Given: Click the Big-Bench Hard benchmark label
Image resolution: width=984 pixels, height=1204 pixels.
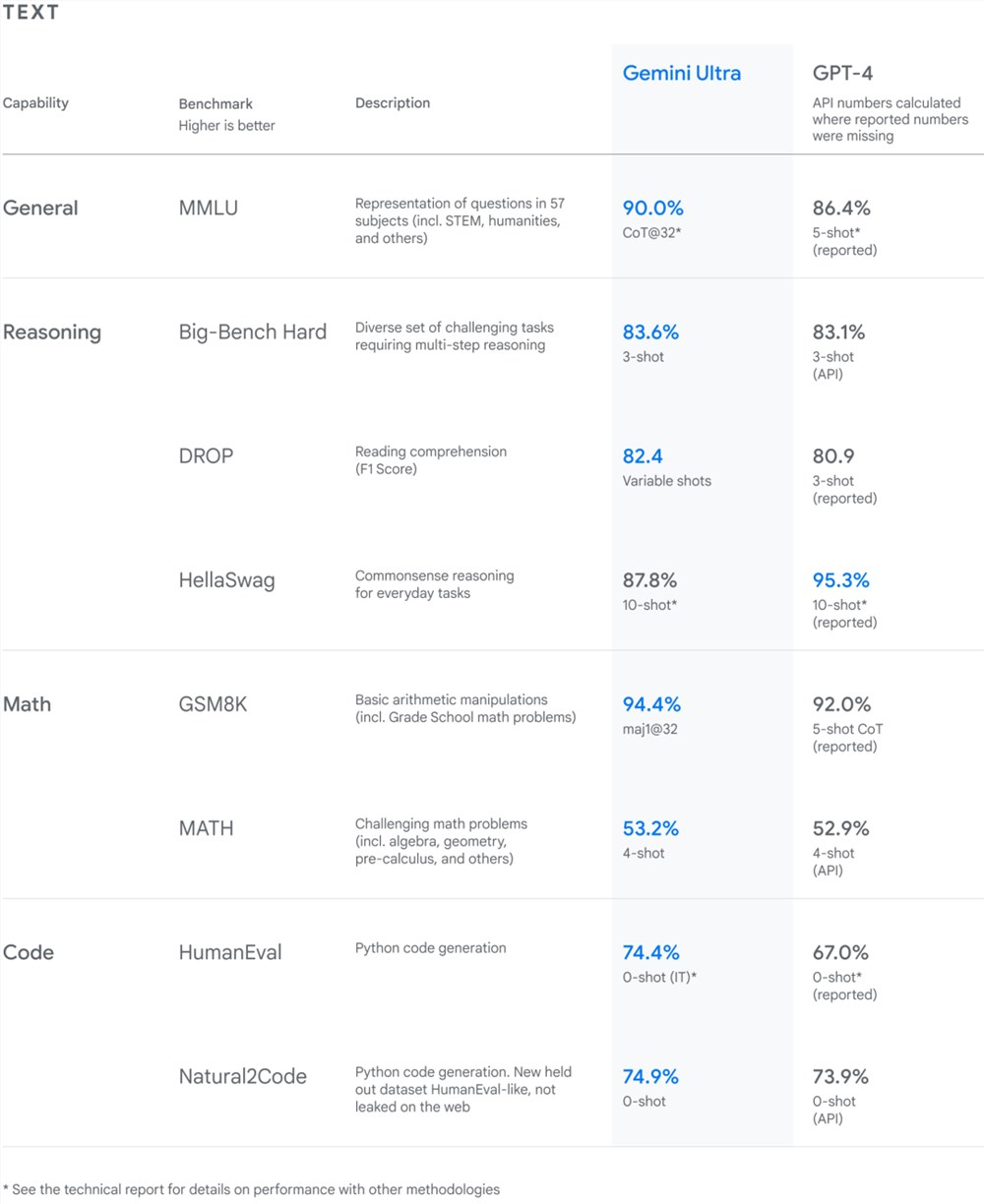Looking at the screenshot, I should (x=252, y=331).
